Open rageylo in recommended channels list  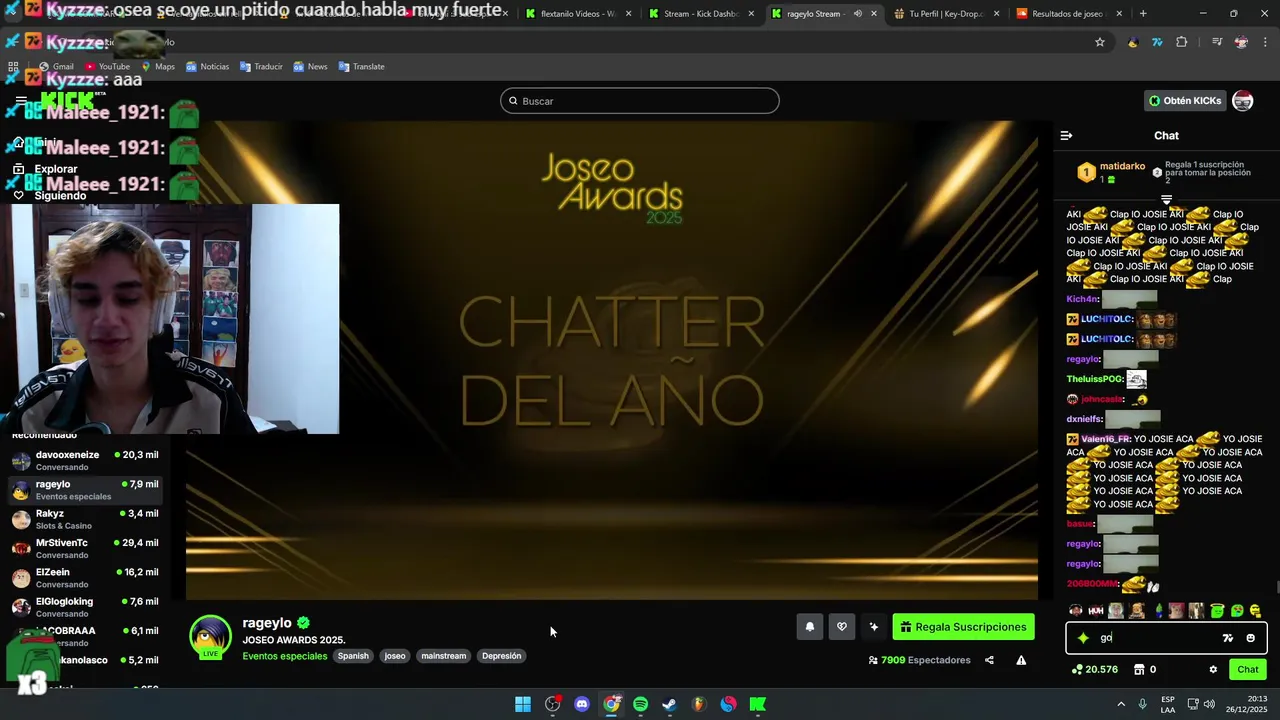[85, 490]
